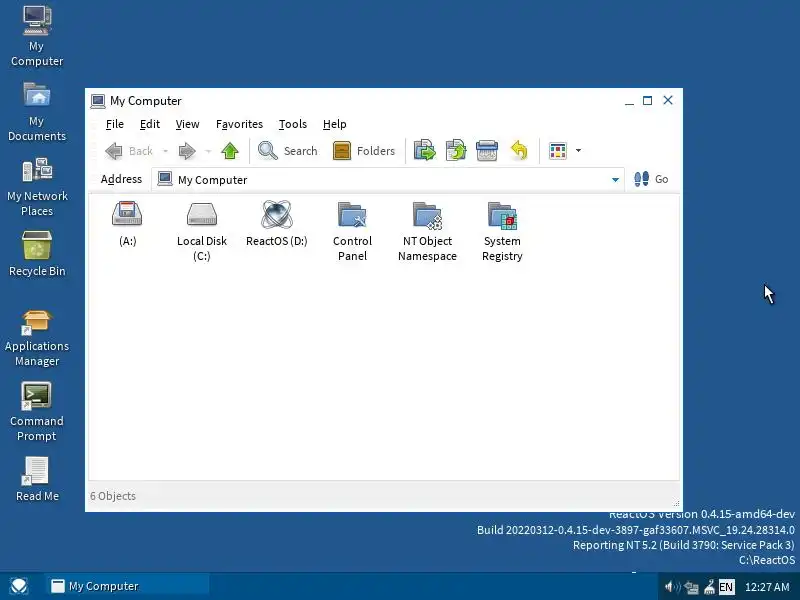The height and width of the screenshot is (600, 800).
Task: Open the Favorites menu
Action: pyautogui.click(x=239, y=124)
